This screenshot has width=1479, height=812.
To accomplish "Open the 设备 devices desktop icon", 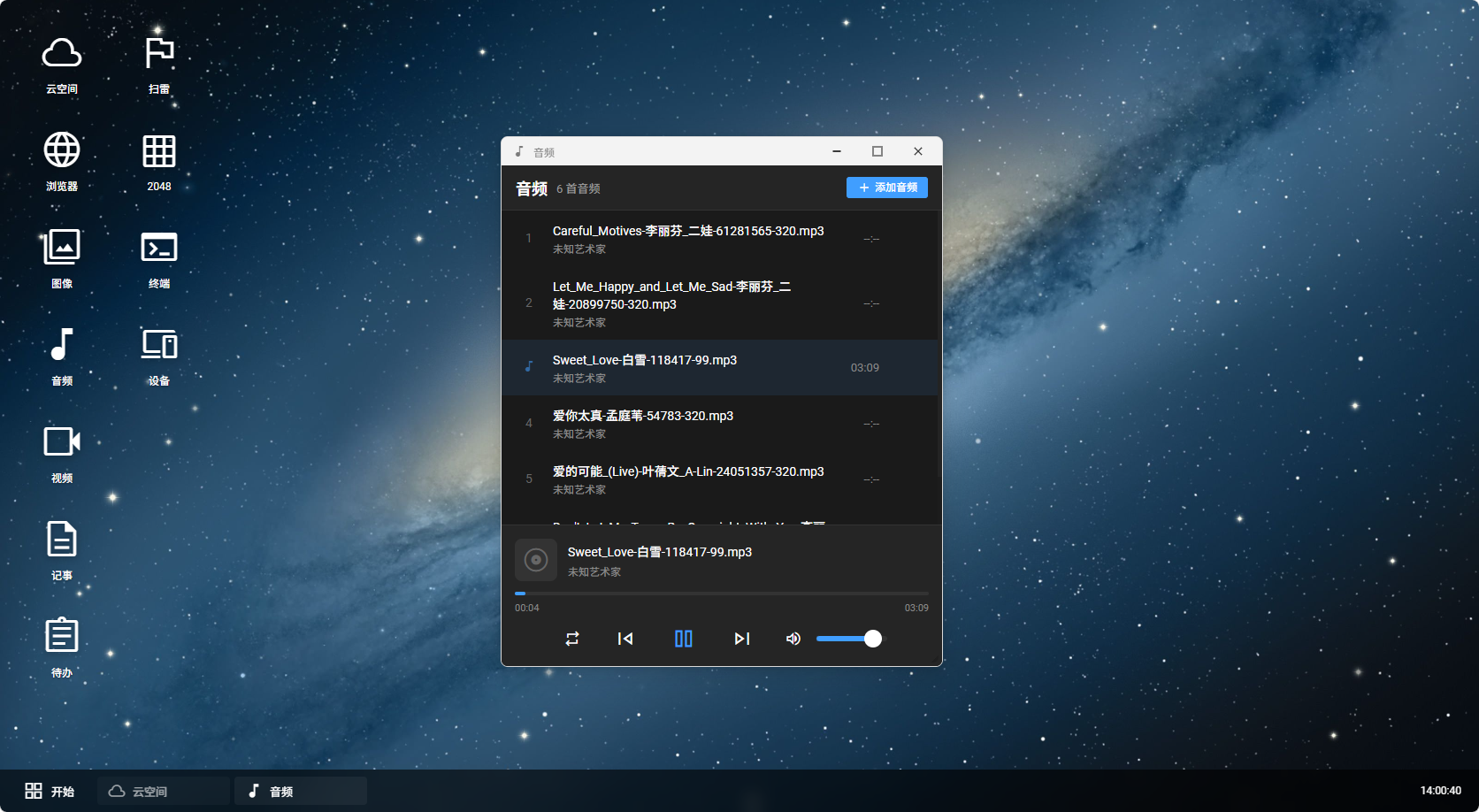I will (159, 357).
